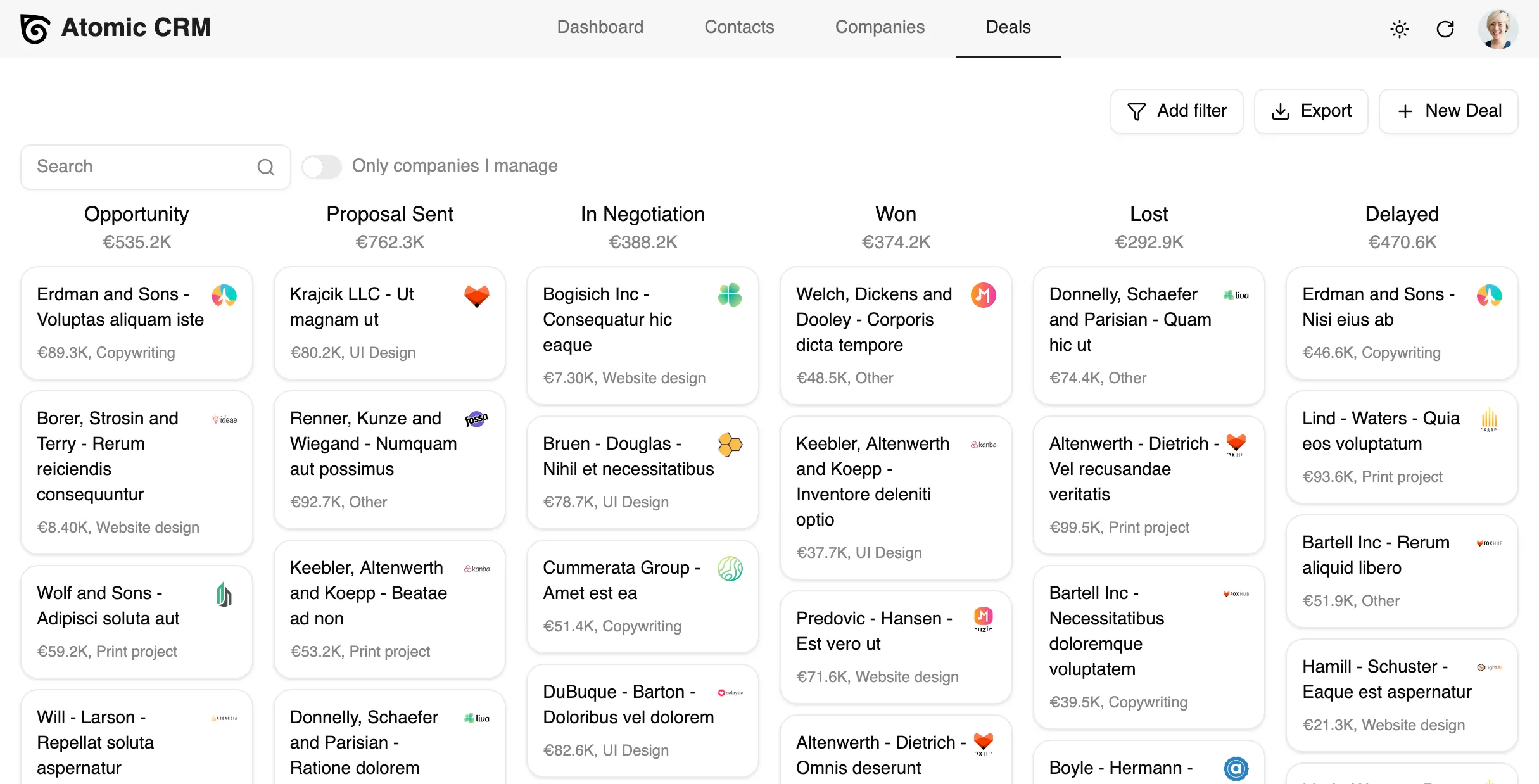Click the ideaa logo on Borer, Strosin deal
This screenshot has height=784, width=1539.
(x=224, y=419)
